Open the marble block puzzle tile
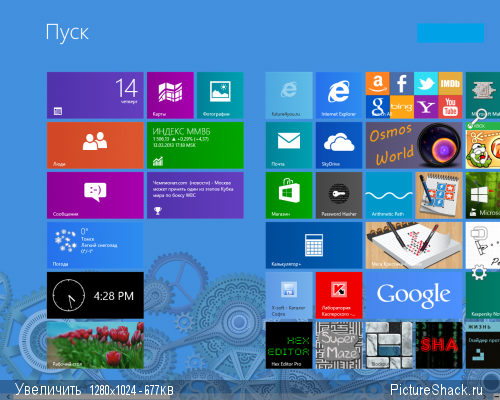Image resolution: width=500 pixels, height=400 pixels. coord(389,345)
